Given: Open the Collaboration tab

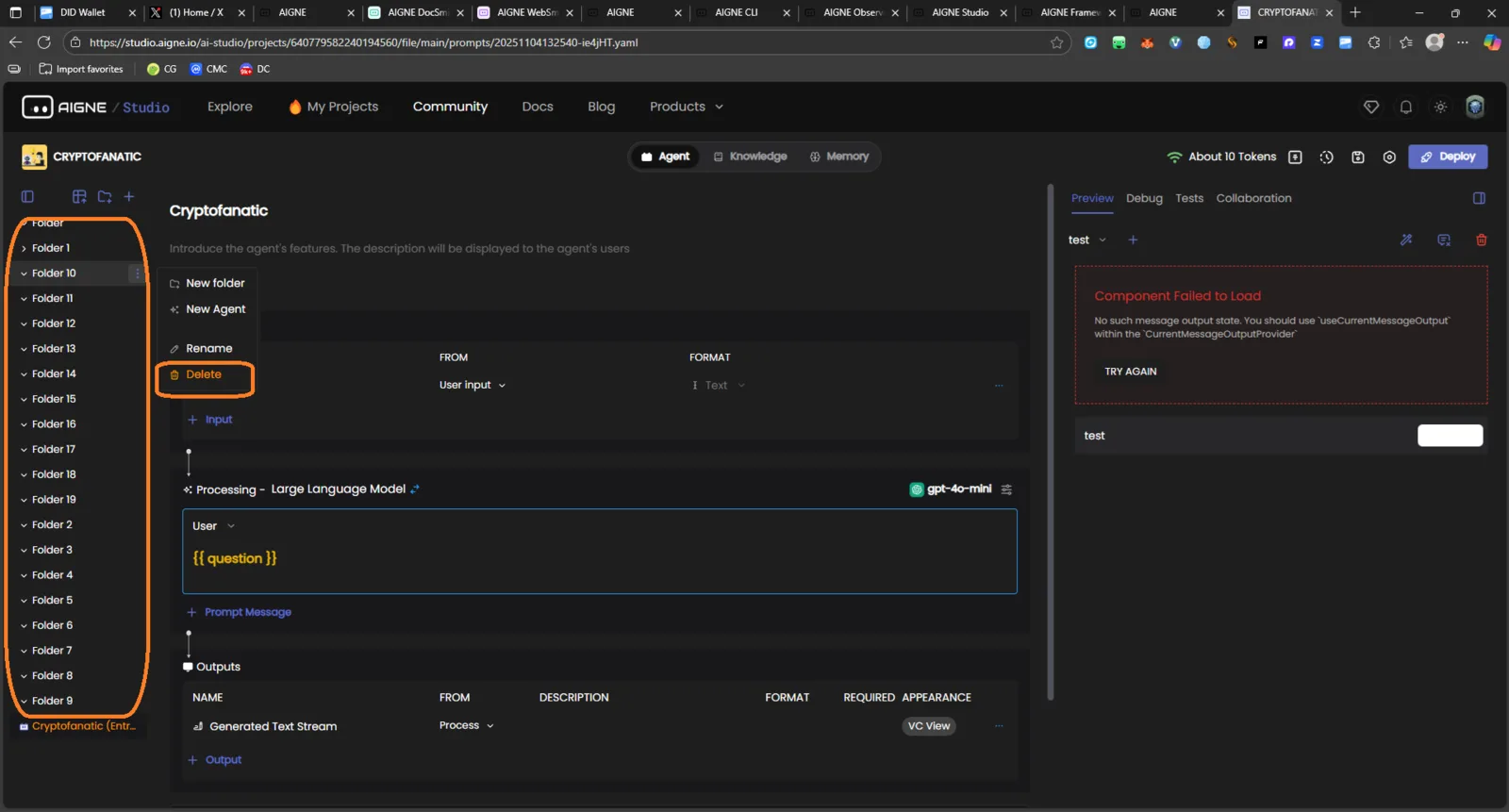Looking at the screenshot, I should 1253,199.
